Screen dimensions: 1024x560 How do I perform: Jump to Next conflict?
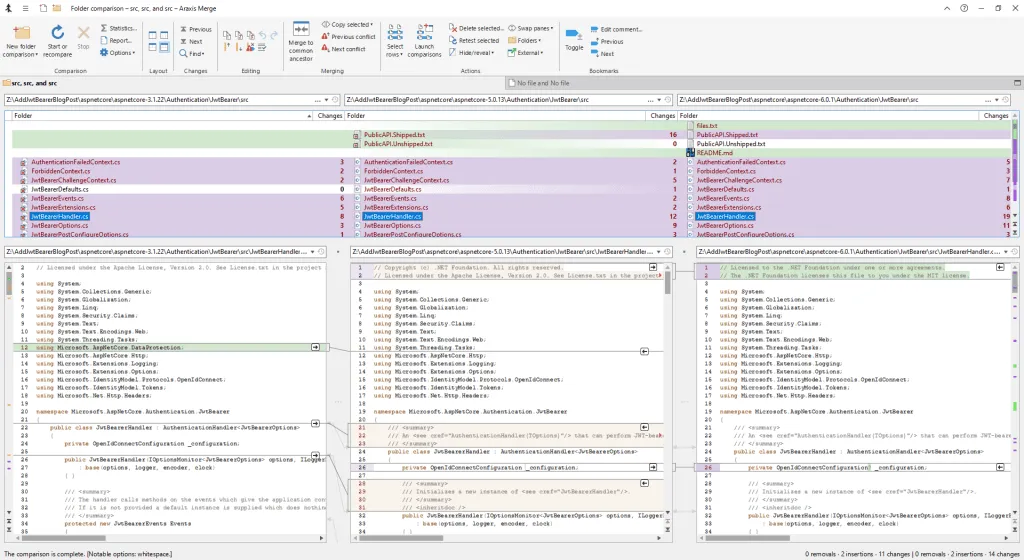344,49
